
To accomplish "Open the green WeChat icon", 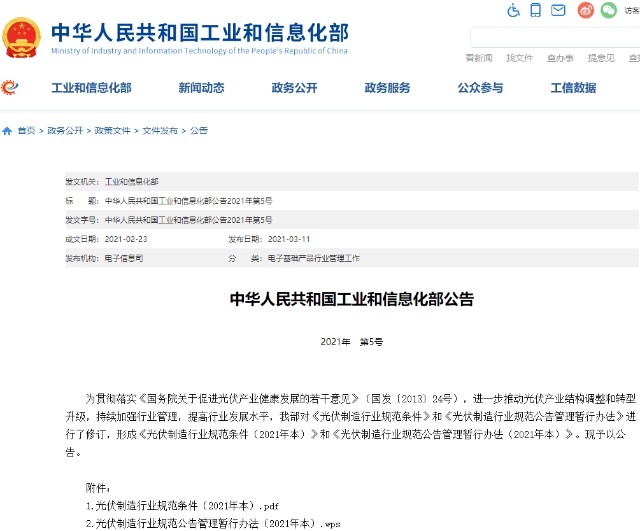I will (608, 10).
